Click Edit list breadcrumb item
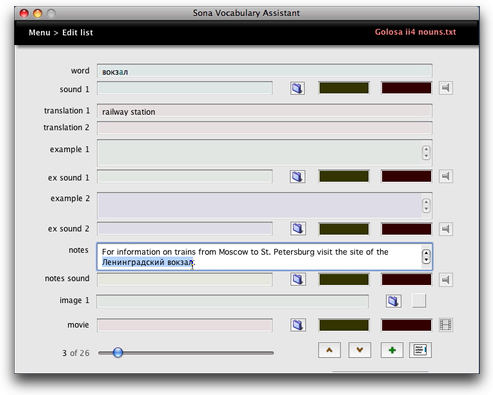493x395 pixels. click(x=77, y=33)
